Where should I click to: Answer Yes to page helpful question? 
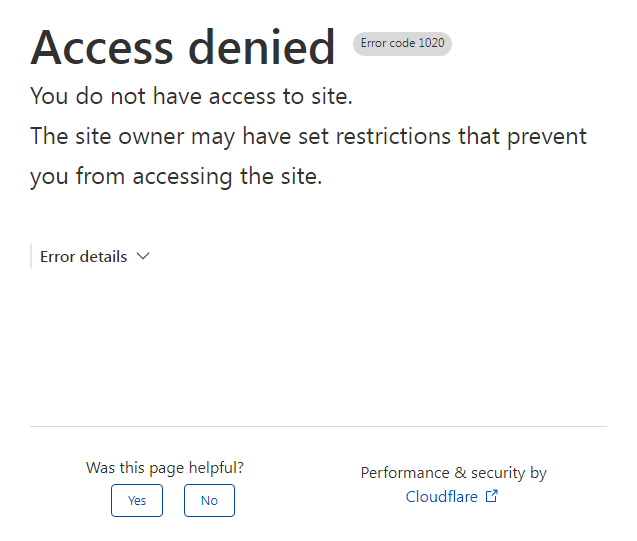pyautogui.click(x=137, y=500)
